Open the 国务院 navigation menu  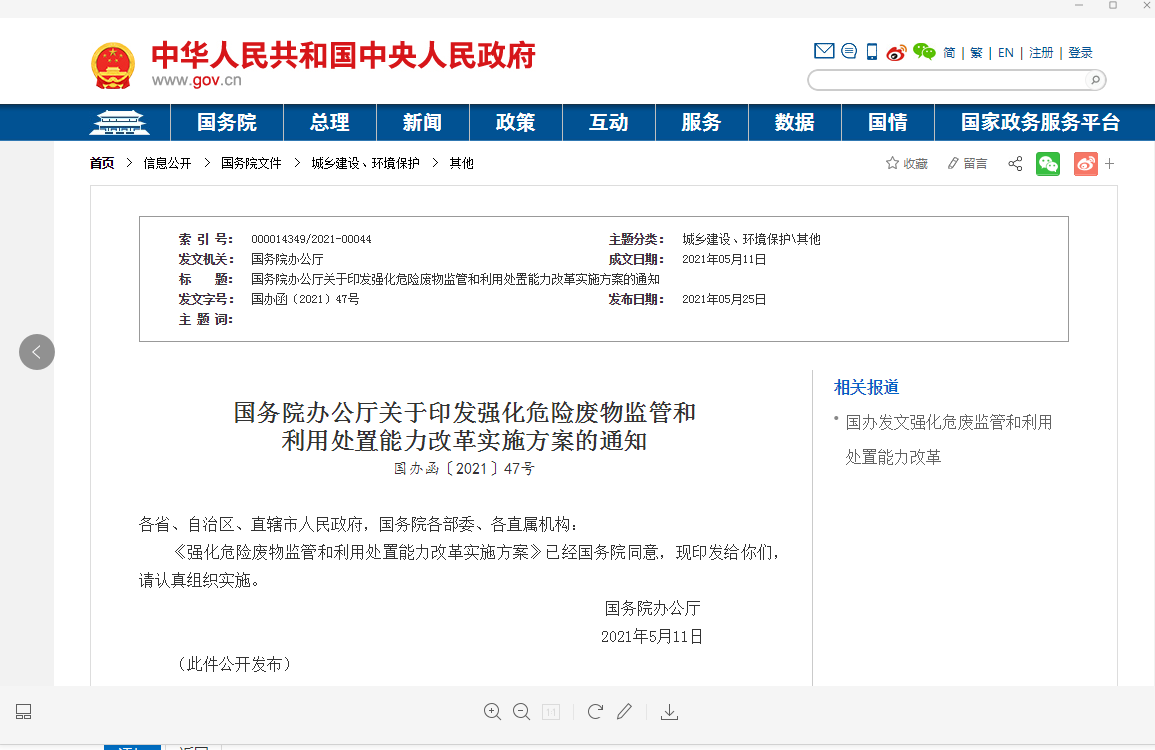tap(227, 123)
